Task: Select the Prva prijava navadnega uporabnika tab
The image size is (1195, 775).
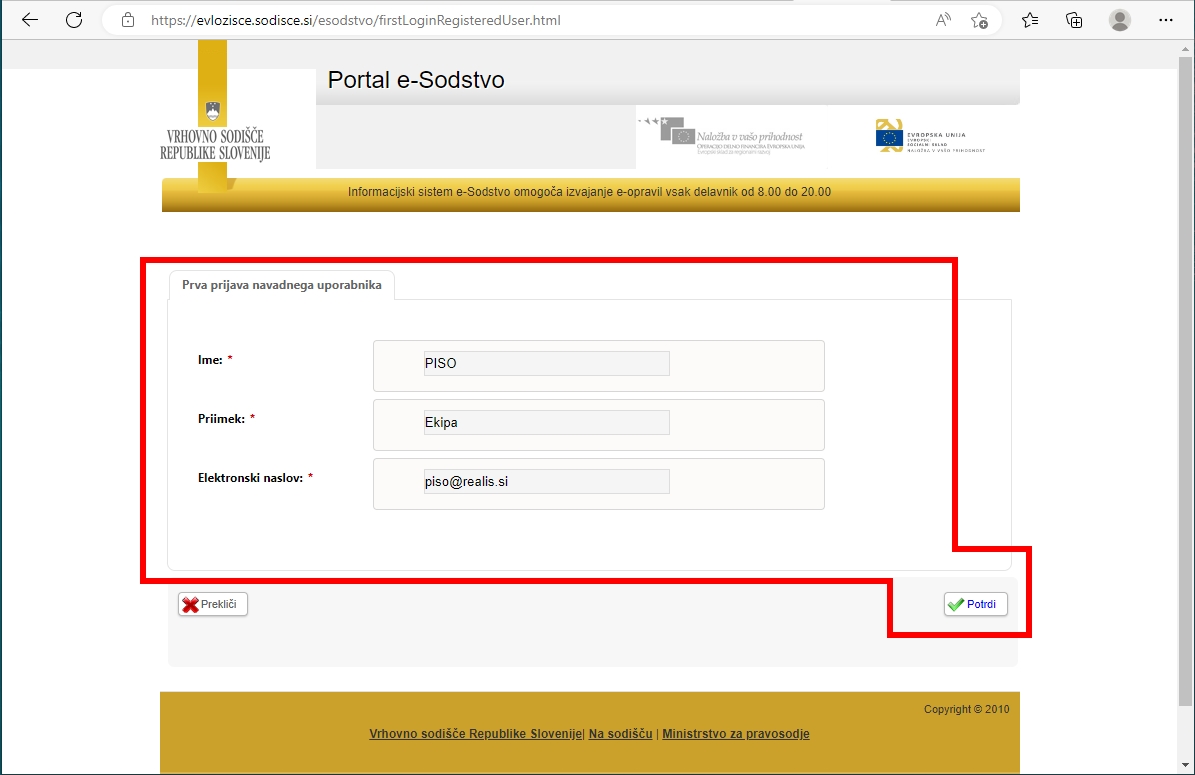Action: [281, 285]
